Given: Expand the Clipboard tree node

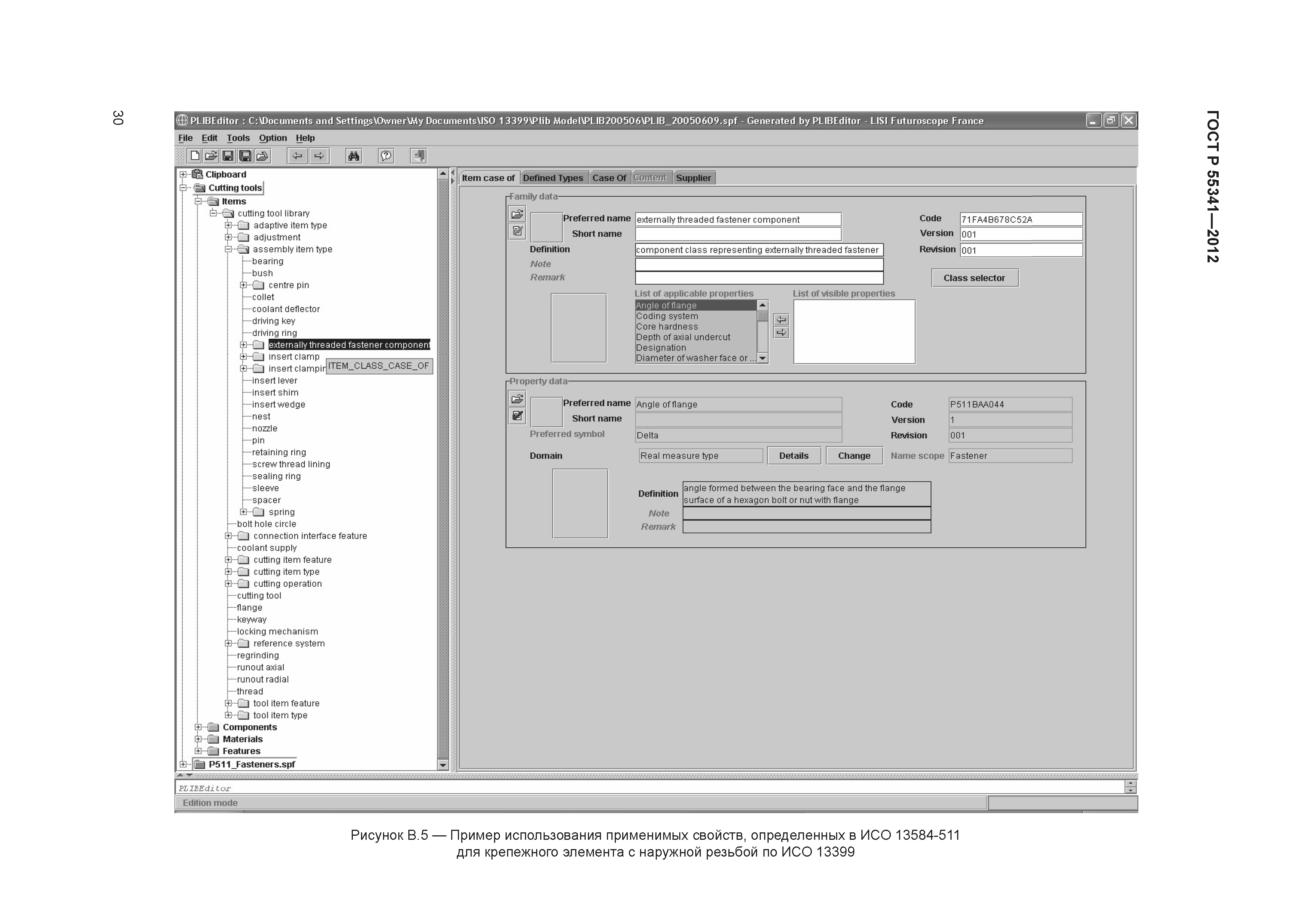Looking at the screenshot, I should 183,174.
